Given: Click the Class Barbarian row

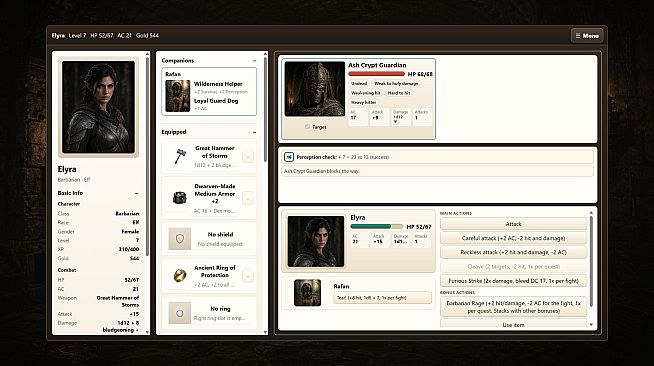Looking at the screenshot, I should point(98,213).
